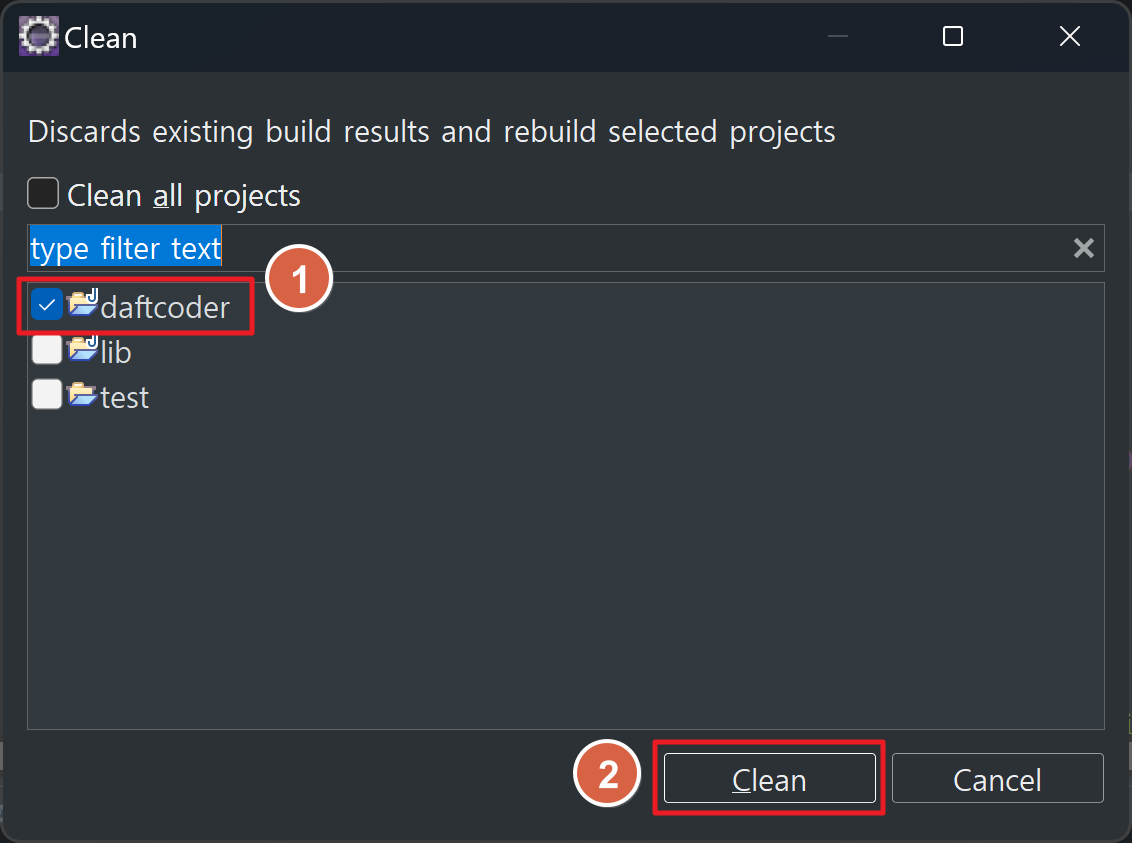Enable the Clean all projects checkbox

[42, 193]
